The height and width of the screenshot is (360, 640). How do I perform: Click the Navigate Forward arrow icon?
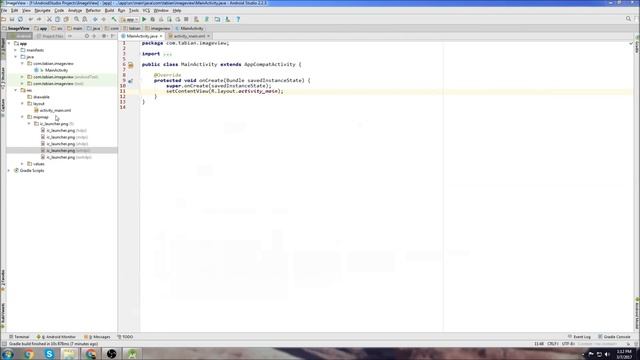point(104,19)
